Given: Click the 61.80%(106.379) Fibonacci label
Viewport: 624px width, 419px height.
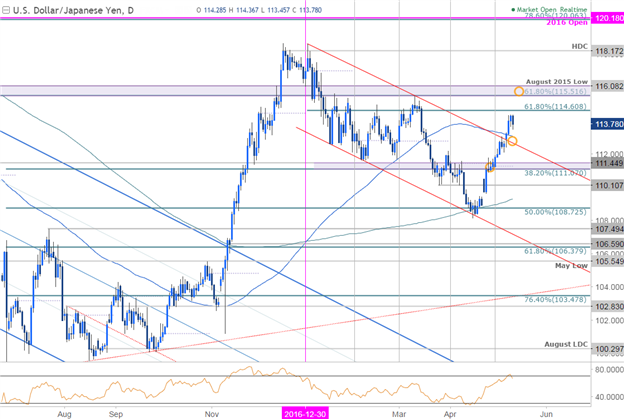Looking at the screenshot, I should click(x=555, y=251).
